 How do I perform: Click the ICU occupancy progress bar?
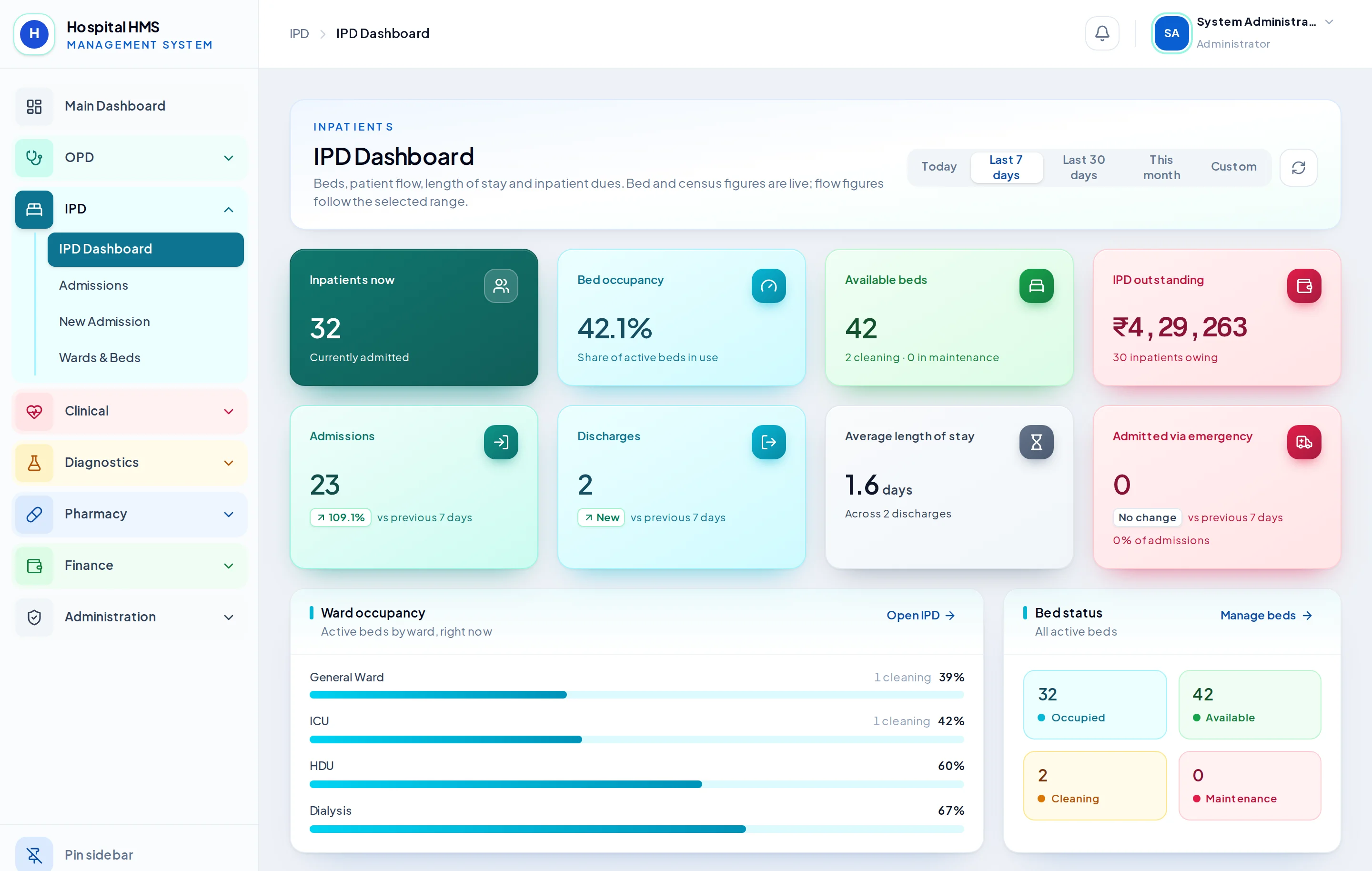(x=636, y=739)
